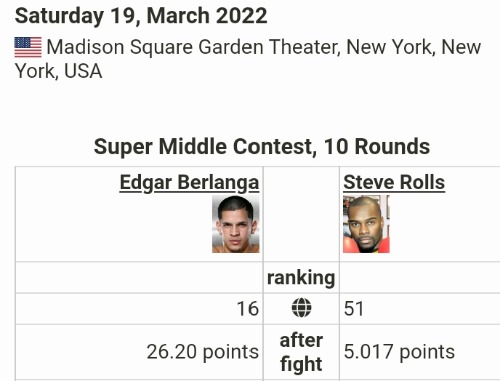500x381 pixels.
Task: Click the Madison Square Garden Theater venue text
Action: point(193,47)
